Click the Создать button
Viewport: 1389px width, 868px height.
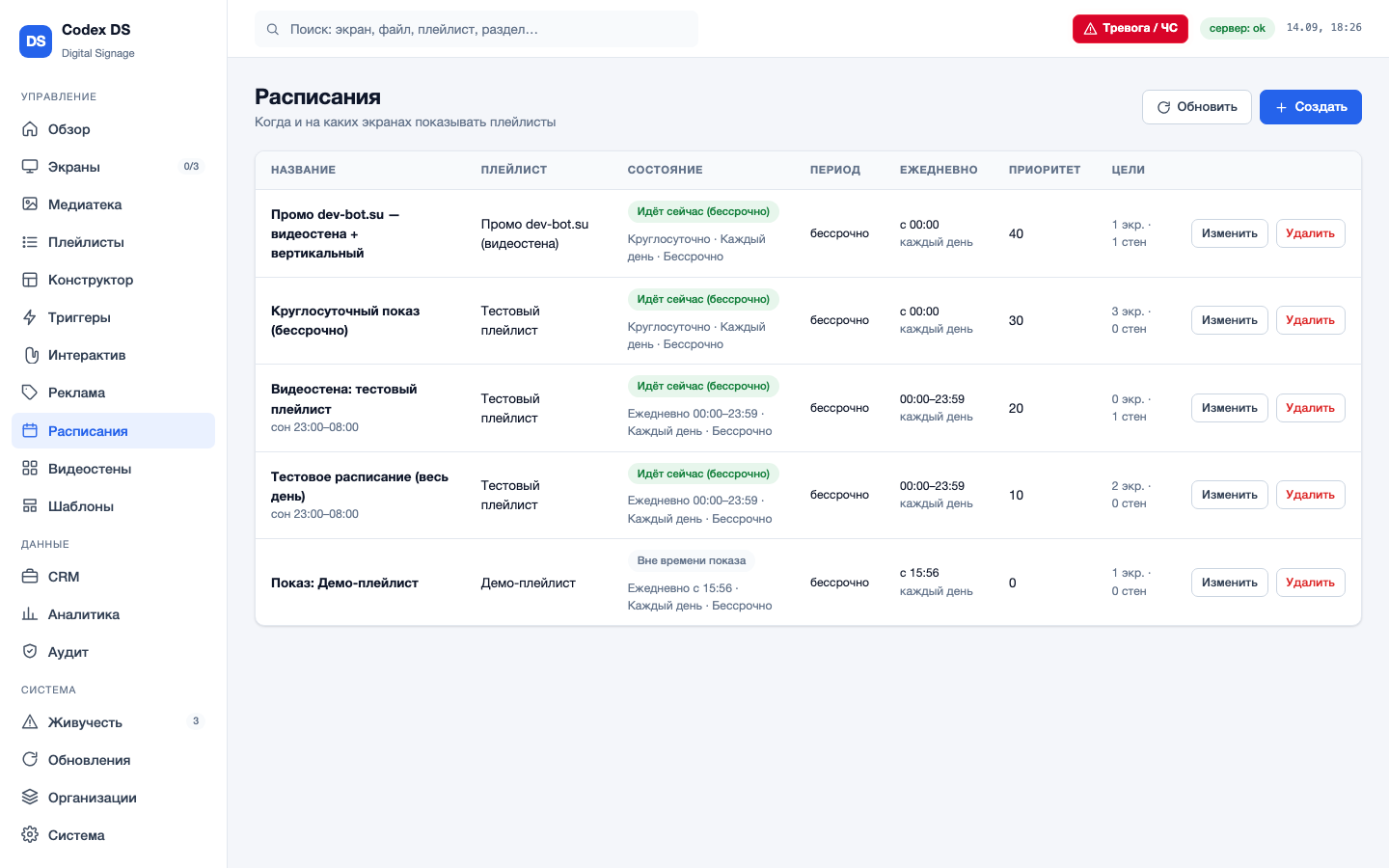(1311, 107)
